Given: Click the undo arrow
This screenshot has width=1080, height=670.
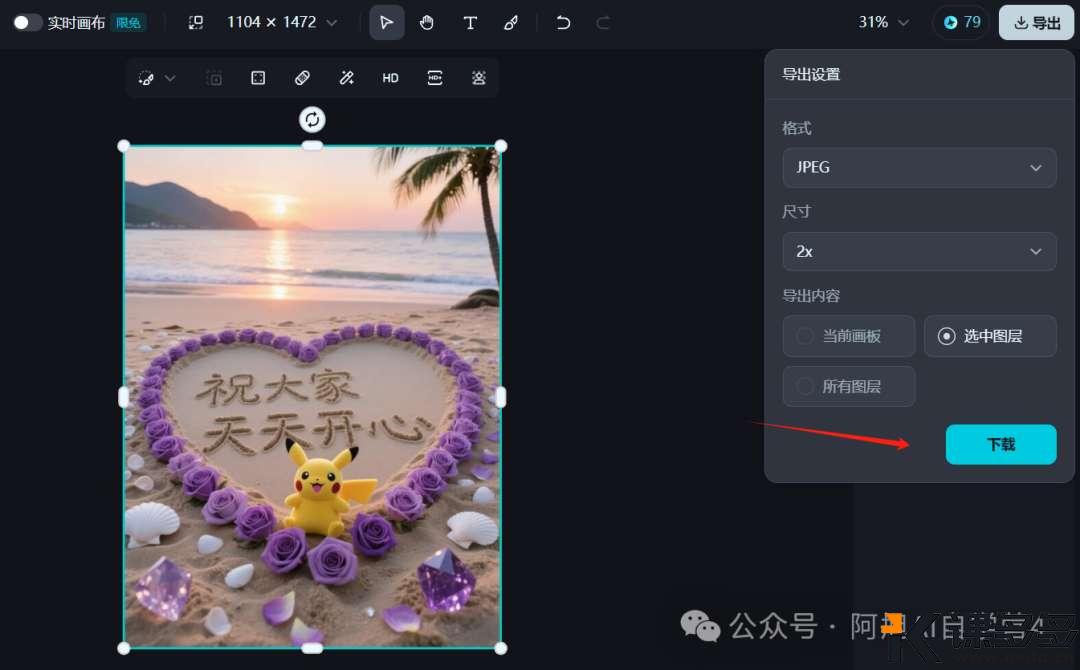Looking at the screenshot, I should tap(563, 23).
